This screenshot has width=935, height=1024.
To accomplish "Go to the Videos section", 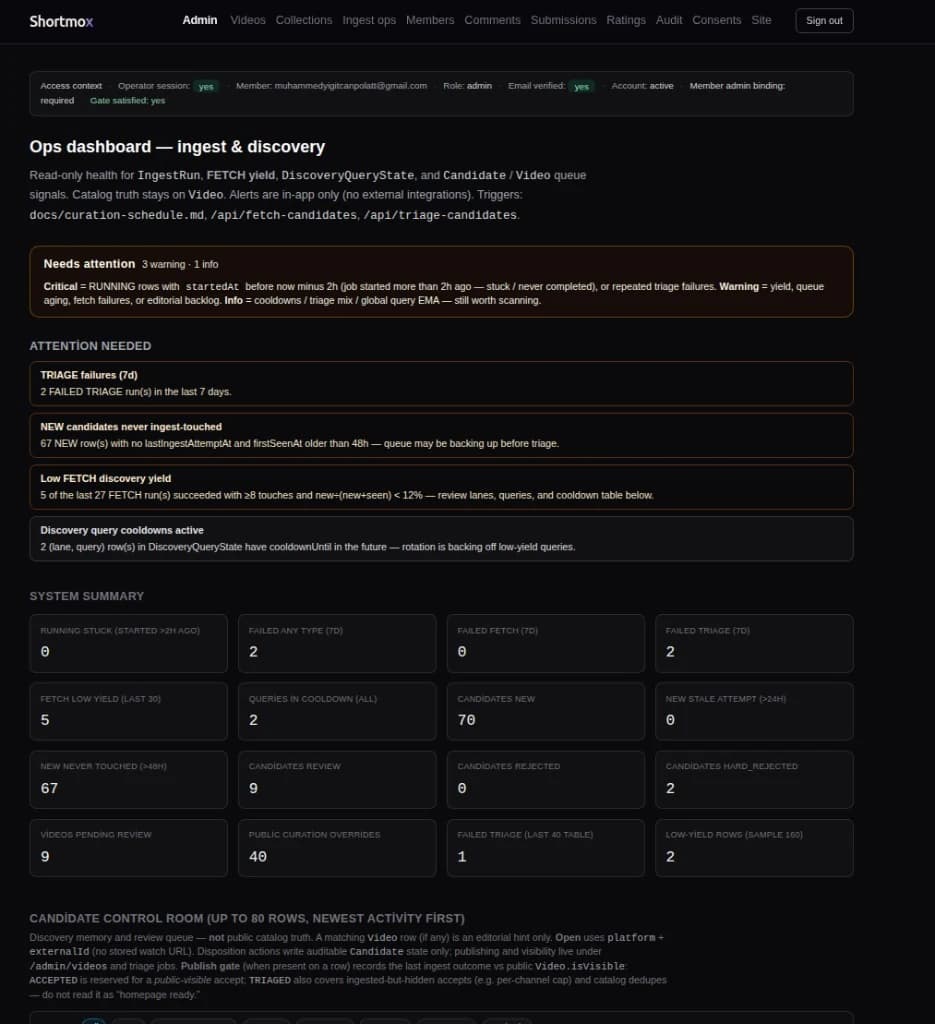I will pos(248,20).
